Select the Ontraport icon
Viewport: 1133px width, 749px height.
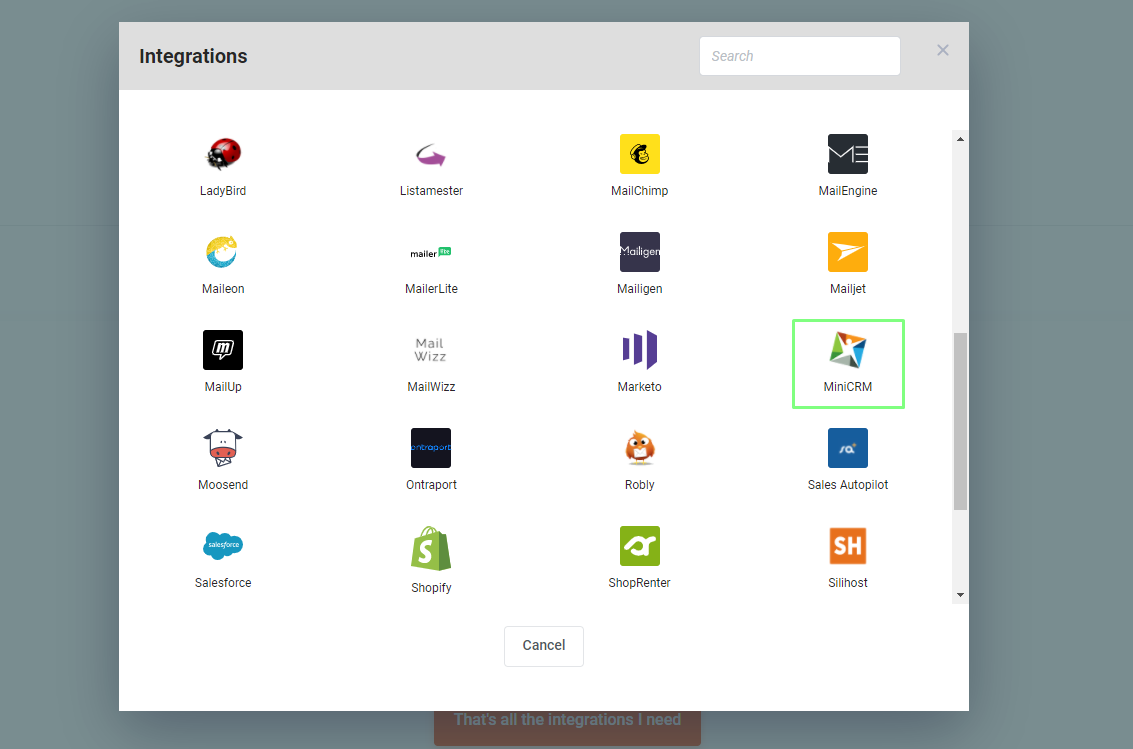pos(431,448)
